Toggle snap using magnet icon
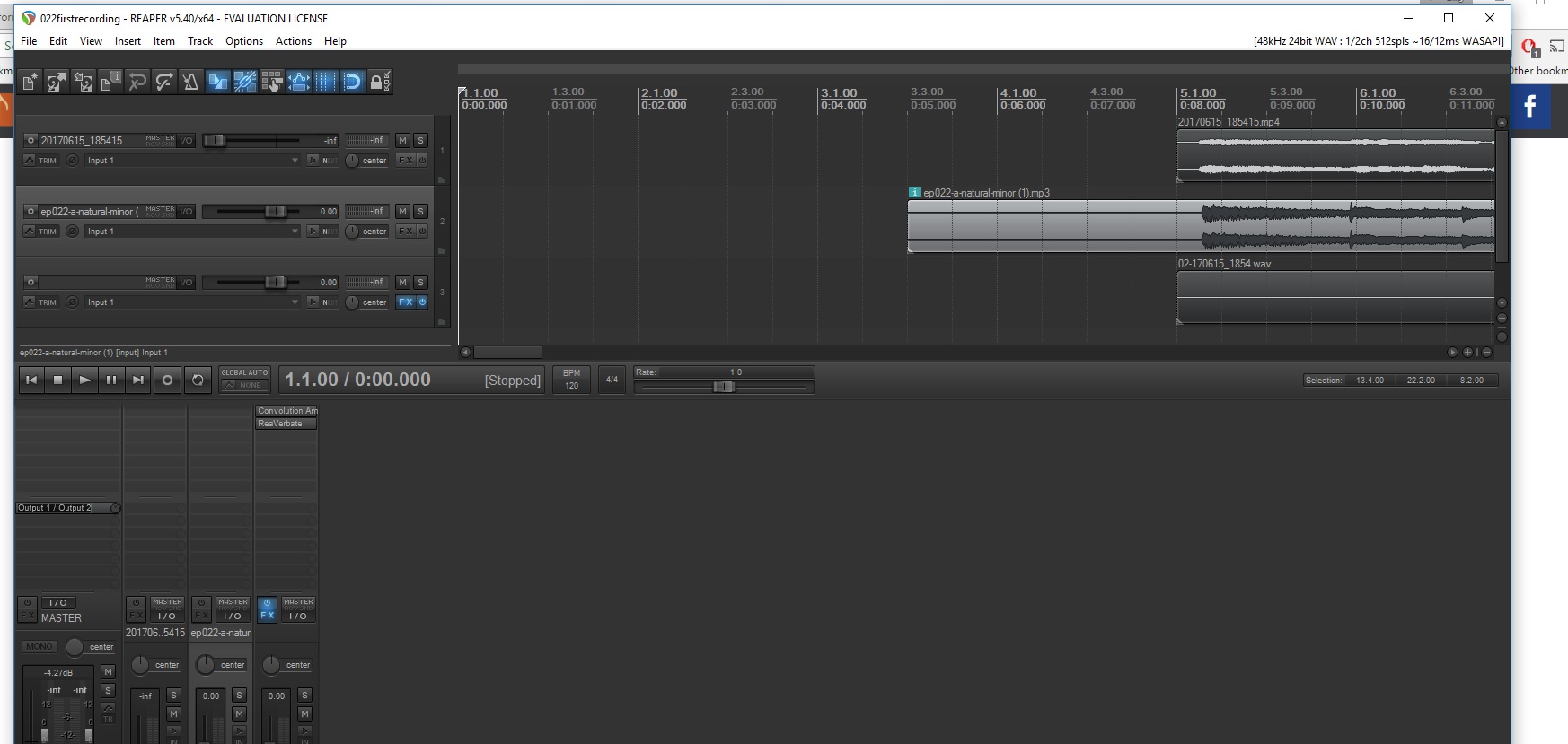Screen dimensions: 1568x744 pyautogui.click(x=353, y=83)
